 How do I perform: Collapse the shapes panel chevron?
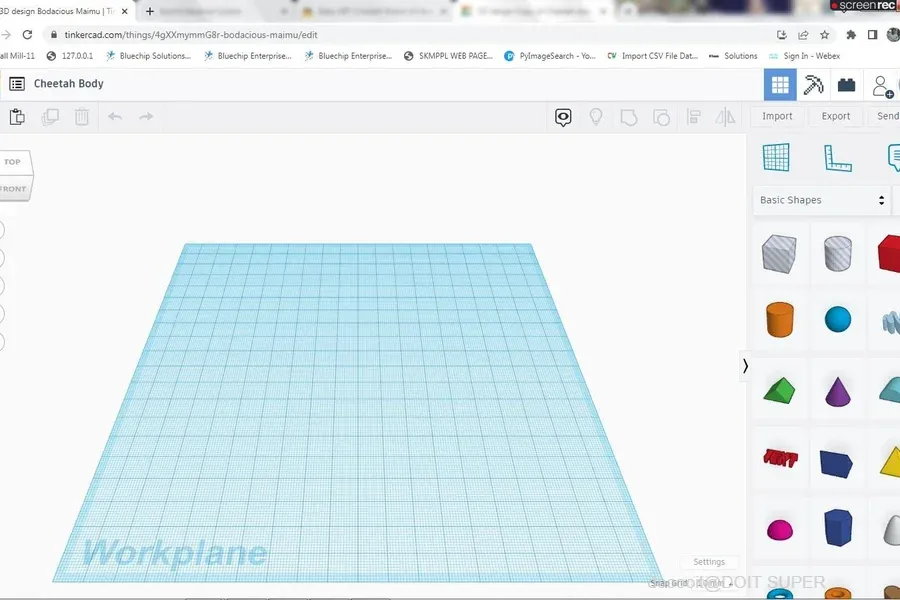745,366
